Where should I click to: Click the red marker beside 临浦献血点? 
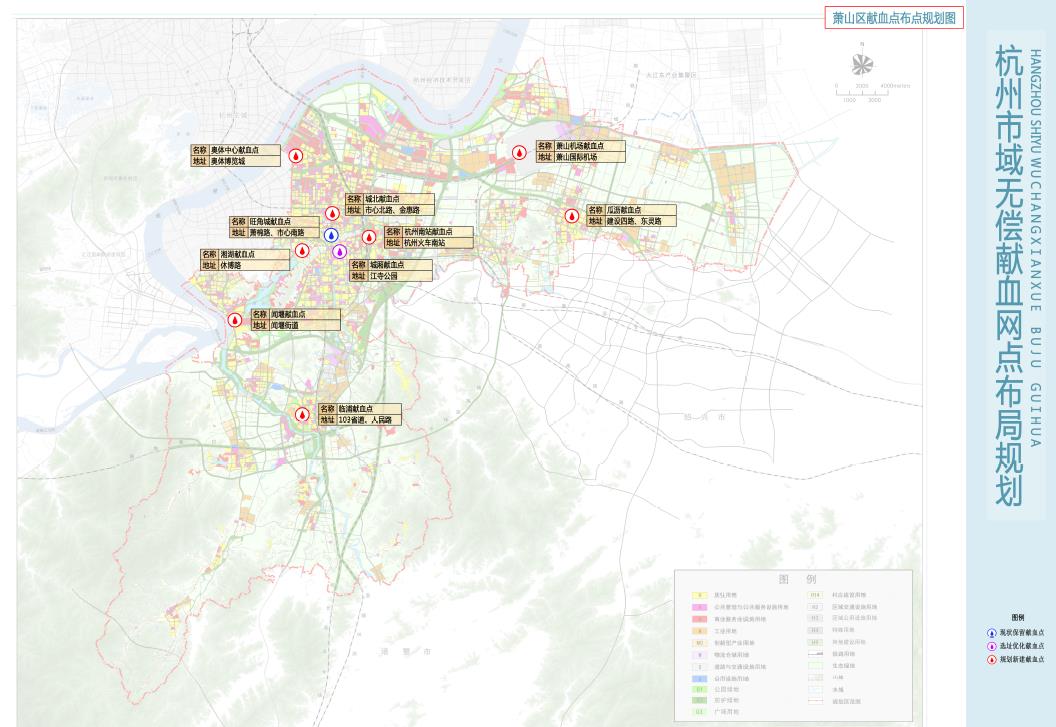coord(303,414)
